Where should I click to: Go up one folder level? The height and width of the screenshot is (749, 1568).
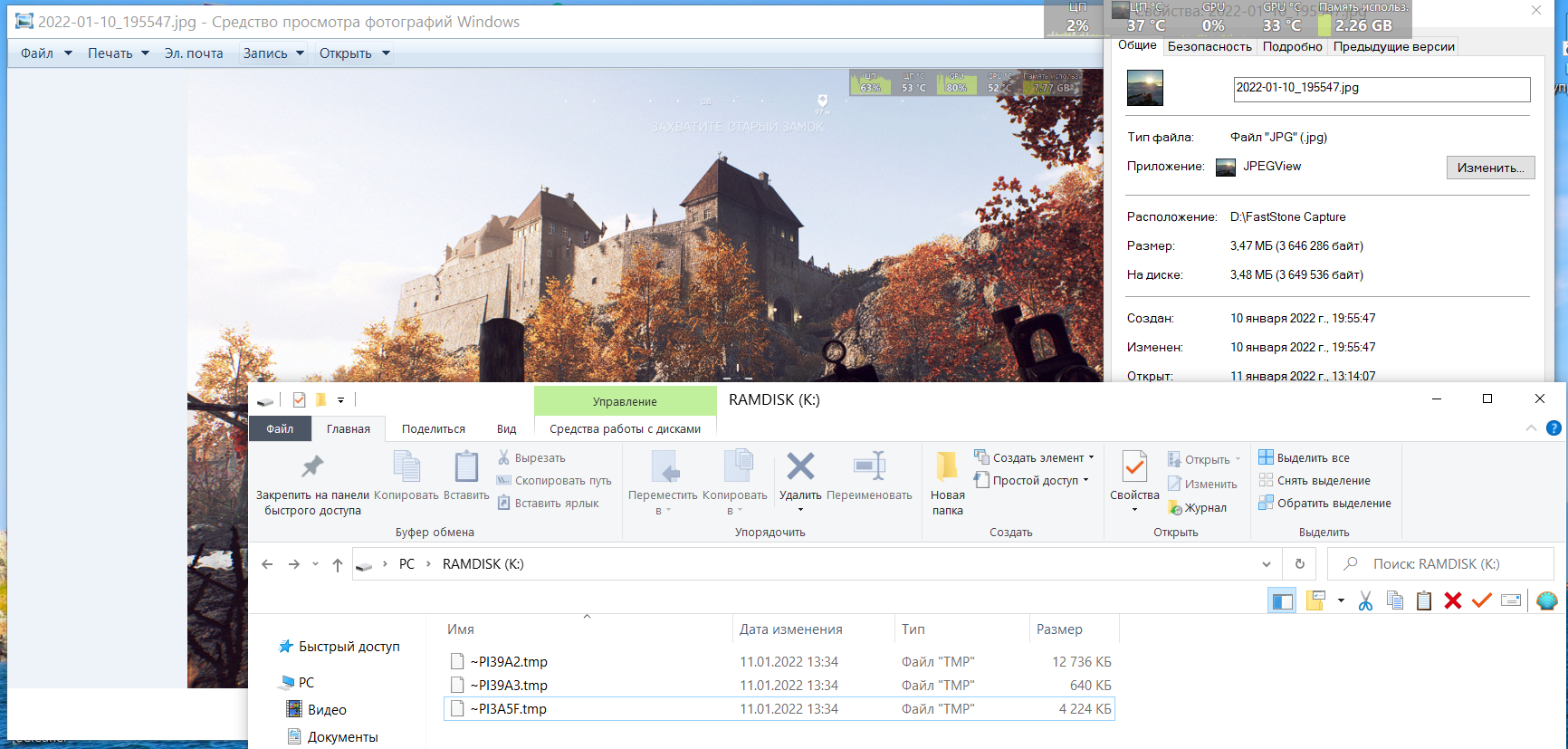point(338,564)
